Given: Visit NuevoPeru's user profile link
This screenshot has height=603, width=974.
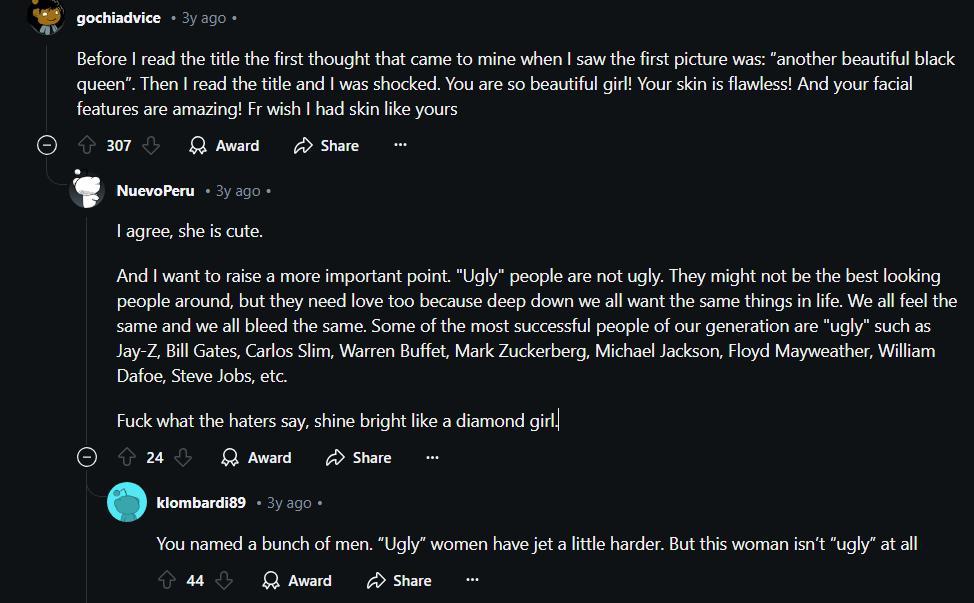Looking at the screenshot, I should 155,191.
